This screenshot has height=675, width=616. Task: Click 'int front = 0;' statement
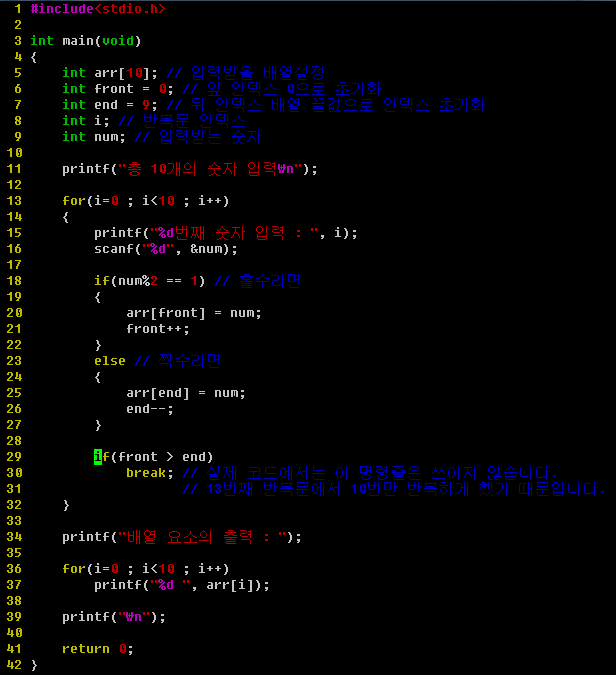point(118,89)
